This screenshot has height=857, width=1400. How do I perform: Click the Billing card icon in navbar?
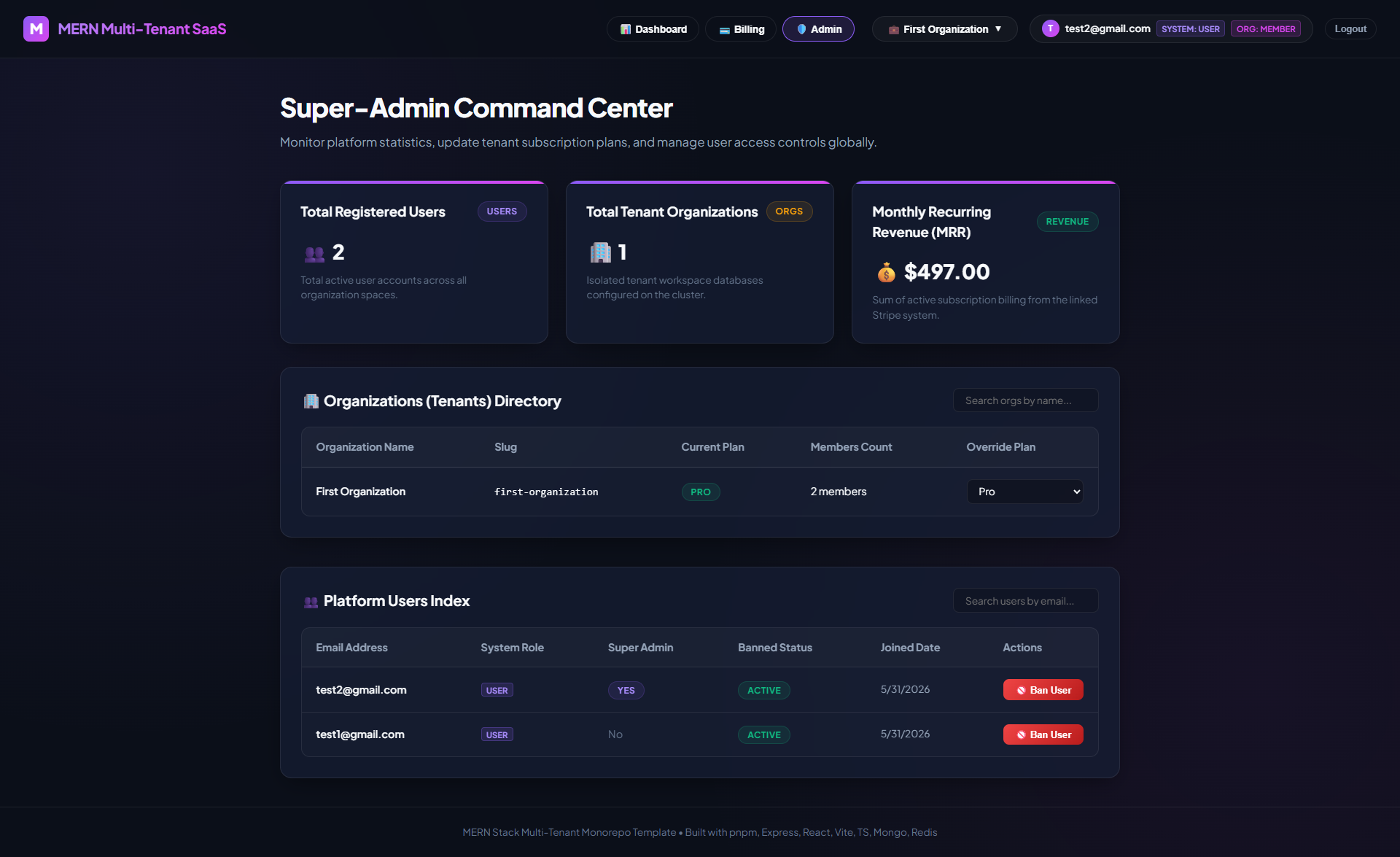tap(724, 30)
